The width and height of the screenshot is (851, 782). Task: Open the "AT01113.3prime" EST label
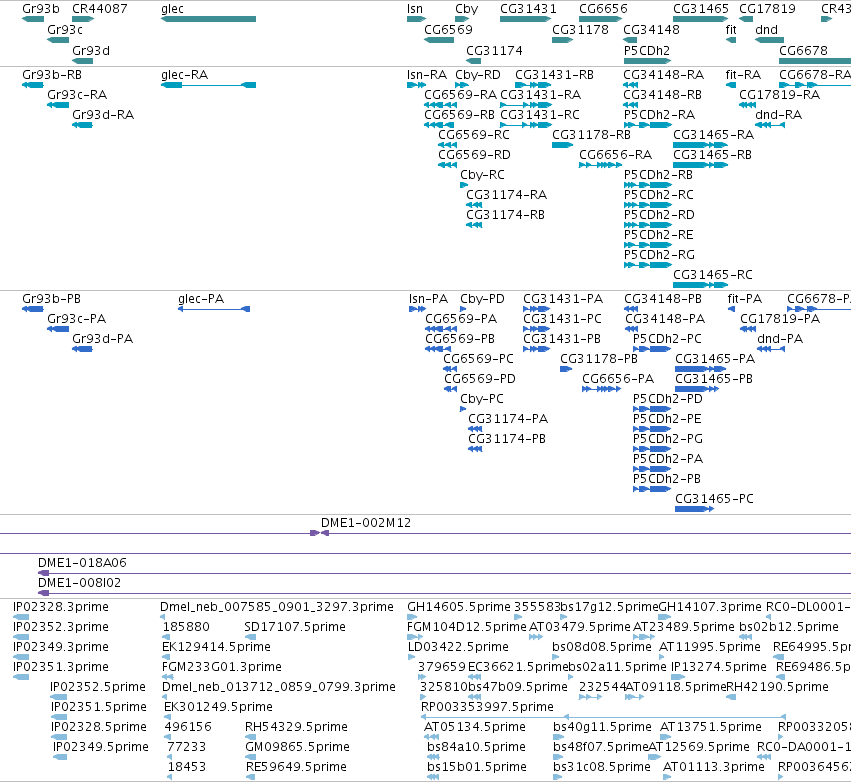tap(714, 766)
